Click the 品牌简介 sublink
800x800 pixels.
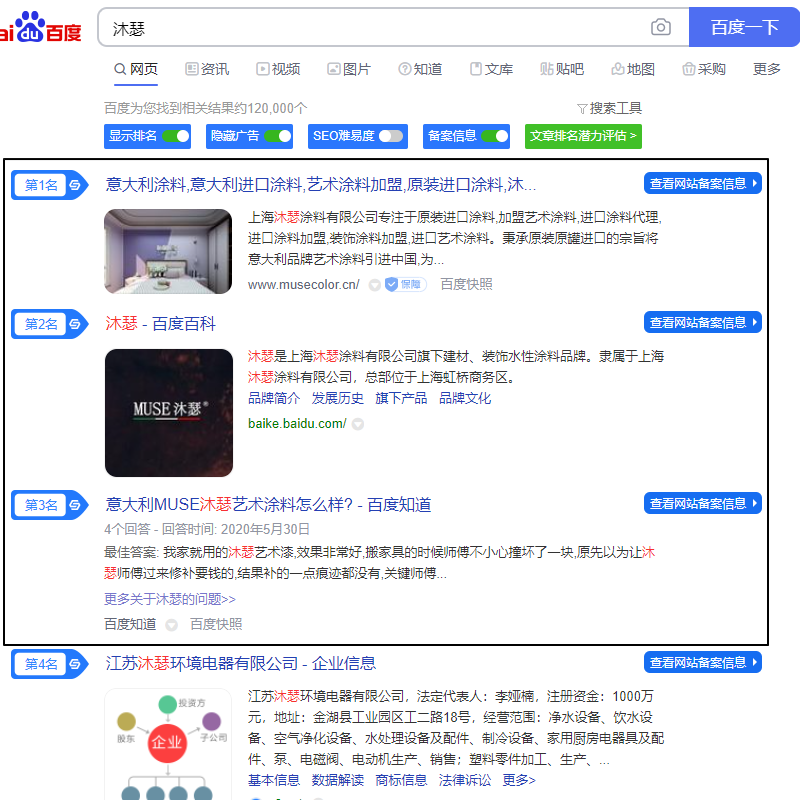[x=274, y=398]
